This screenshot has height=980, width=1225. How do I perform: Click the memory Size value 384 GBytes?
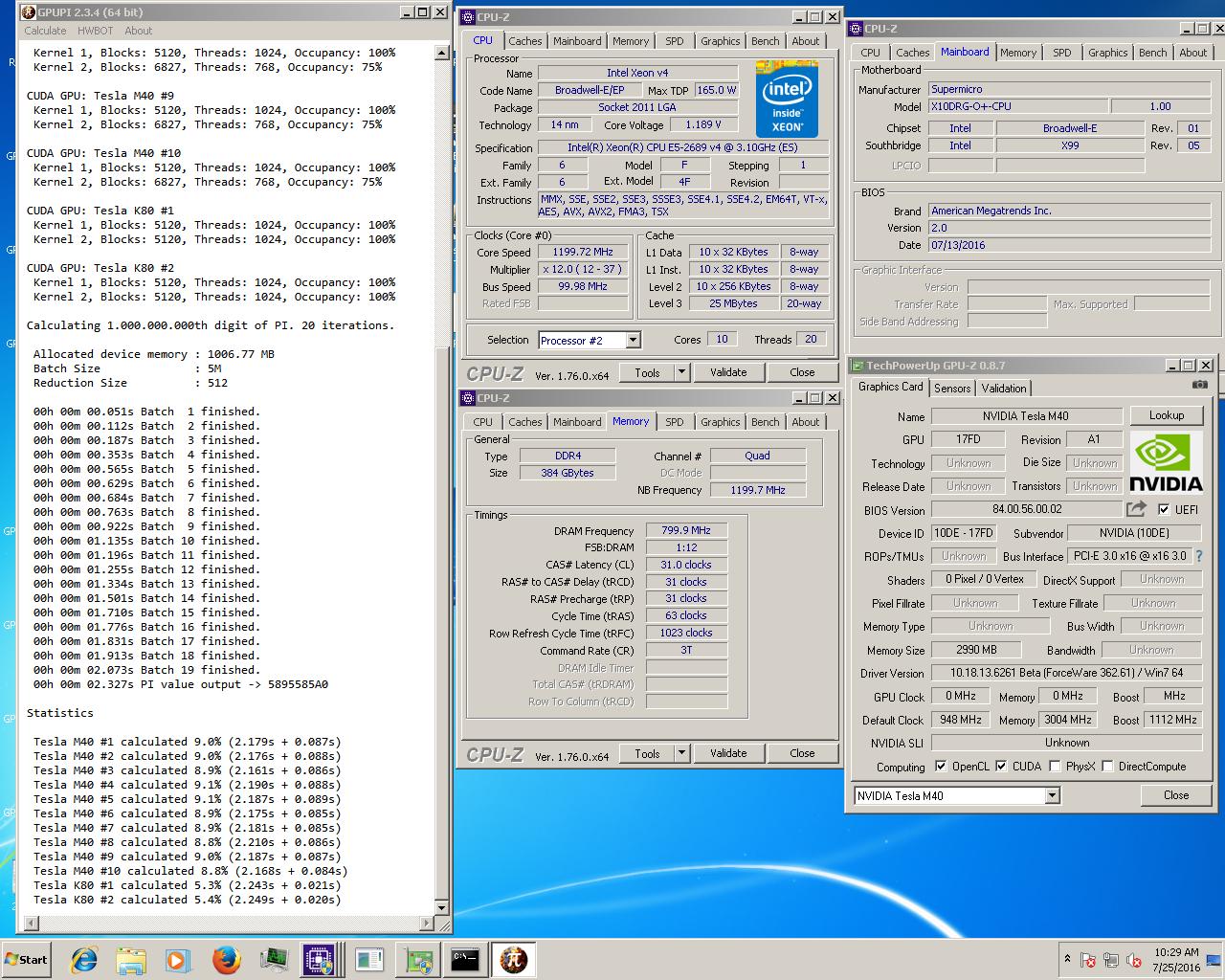point(568,473)
